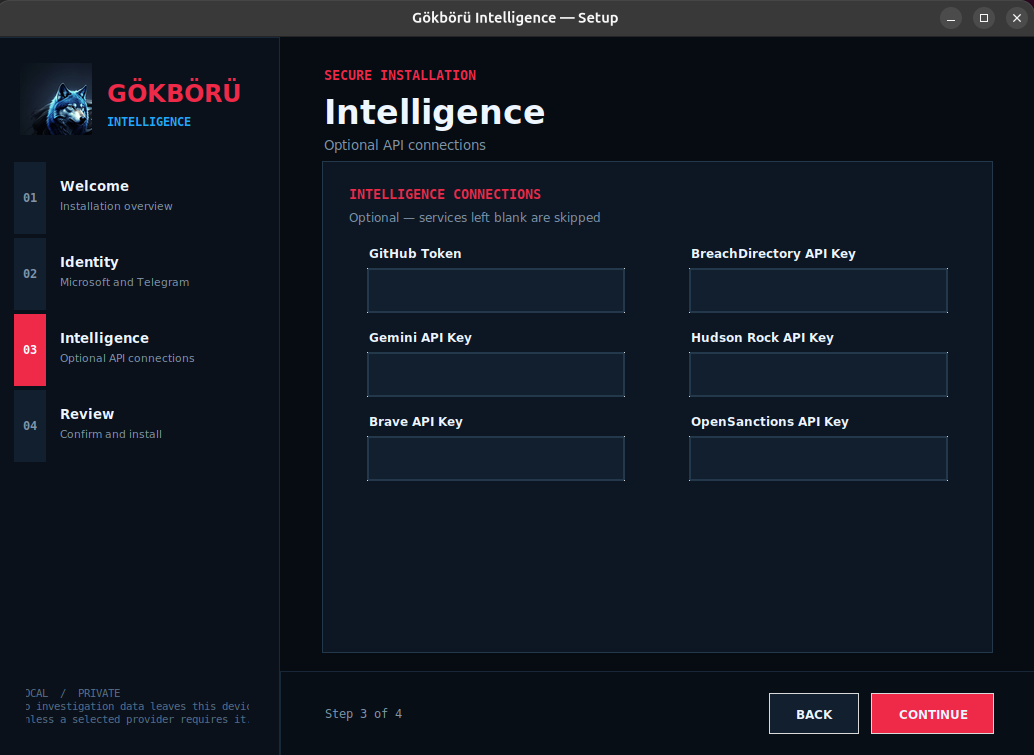Open the Welcome step in sidebar
1034x755 pixels.
point(138,198)
